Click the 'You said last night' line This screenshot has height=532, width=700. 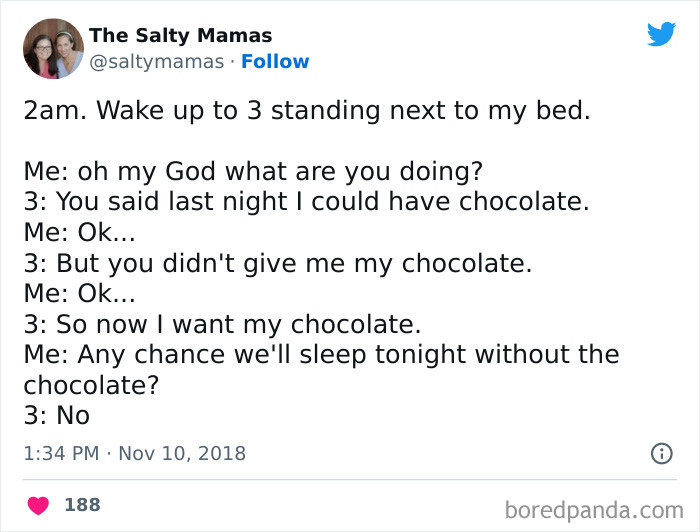click(x=305, y=202)
